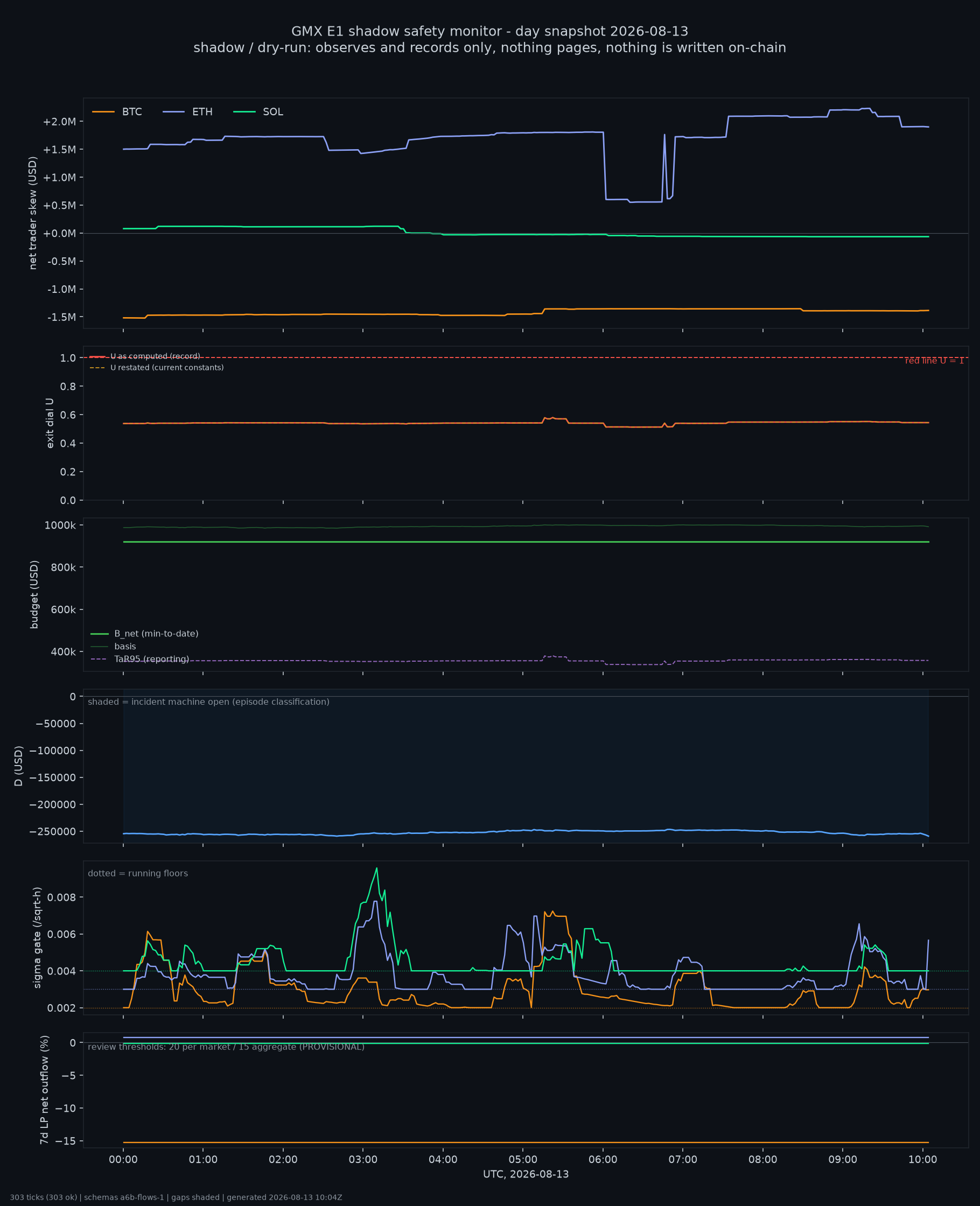Click the "07:00" time axis label

point(683,1160)
